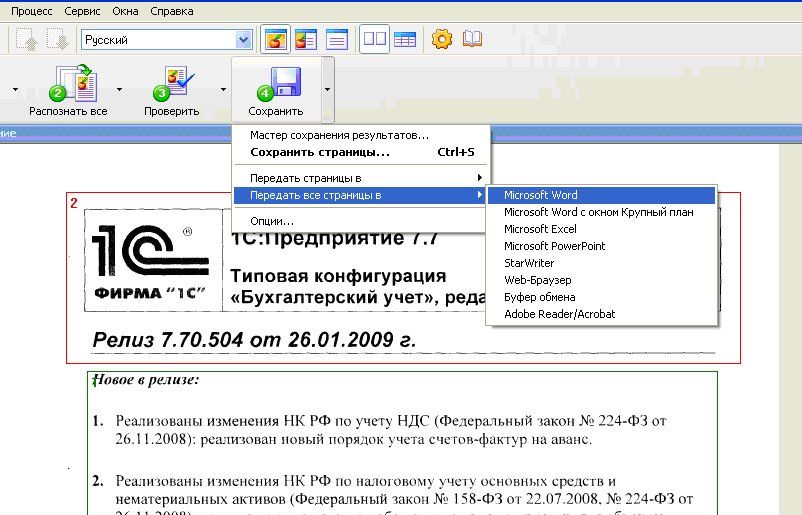The height and width of the screenshot is (515, 802).
Task: Open the Сервис menu
Action: [x=81, y=11]
